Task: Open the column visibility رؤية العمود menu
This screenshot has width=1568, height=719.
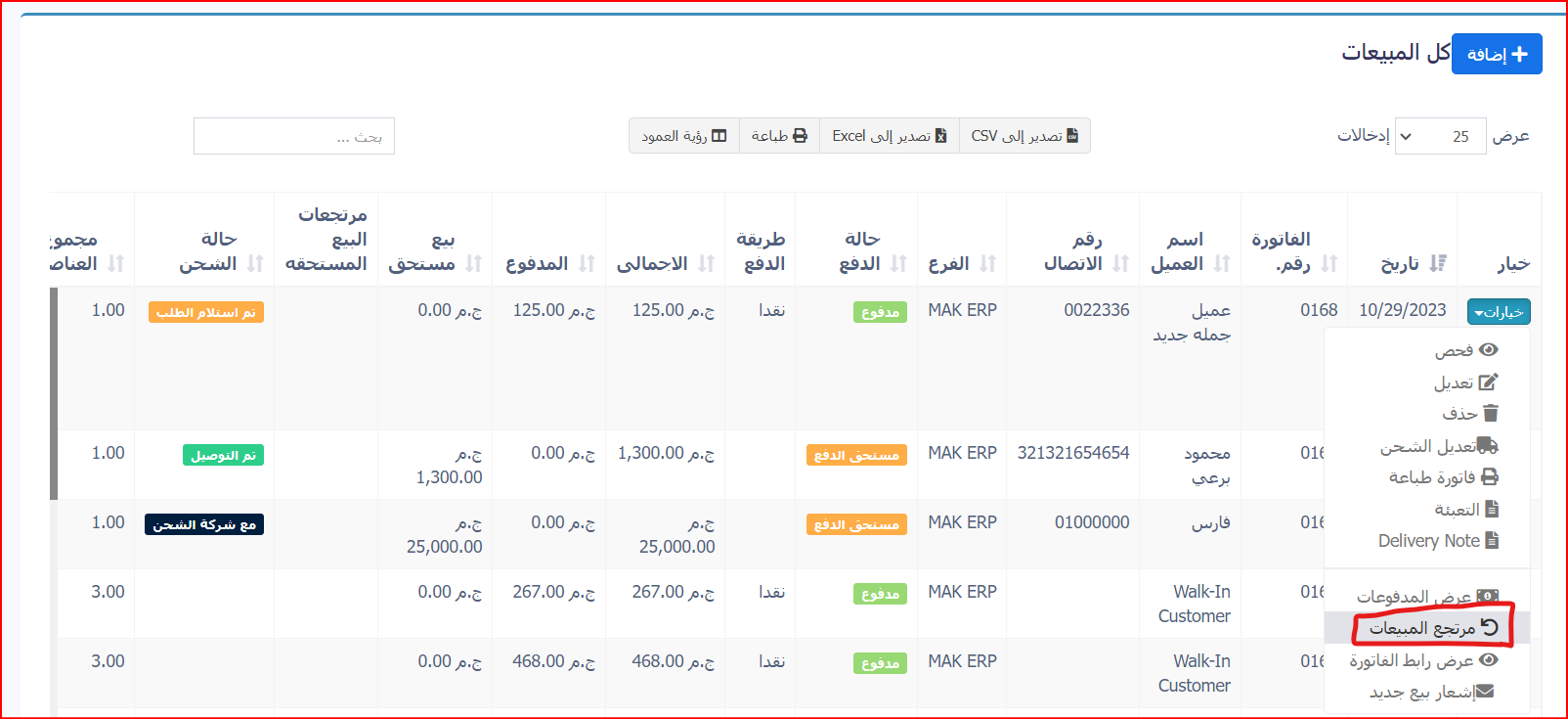Action: [x=684, y=136]
